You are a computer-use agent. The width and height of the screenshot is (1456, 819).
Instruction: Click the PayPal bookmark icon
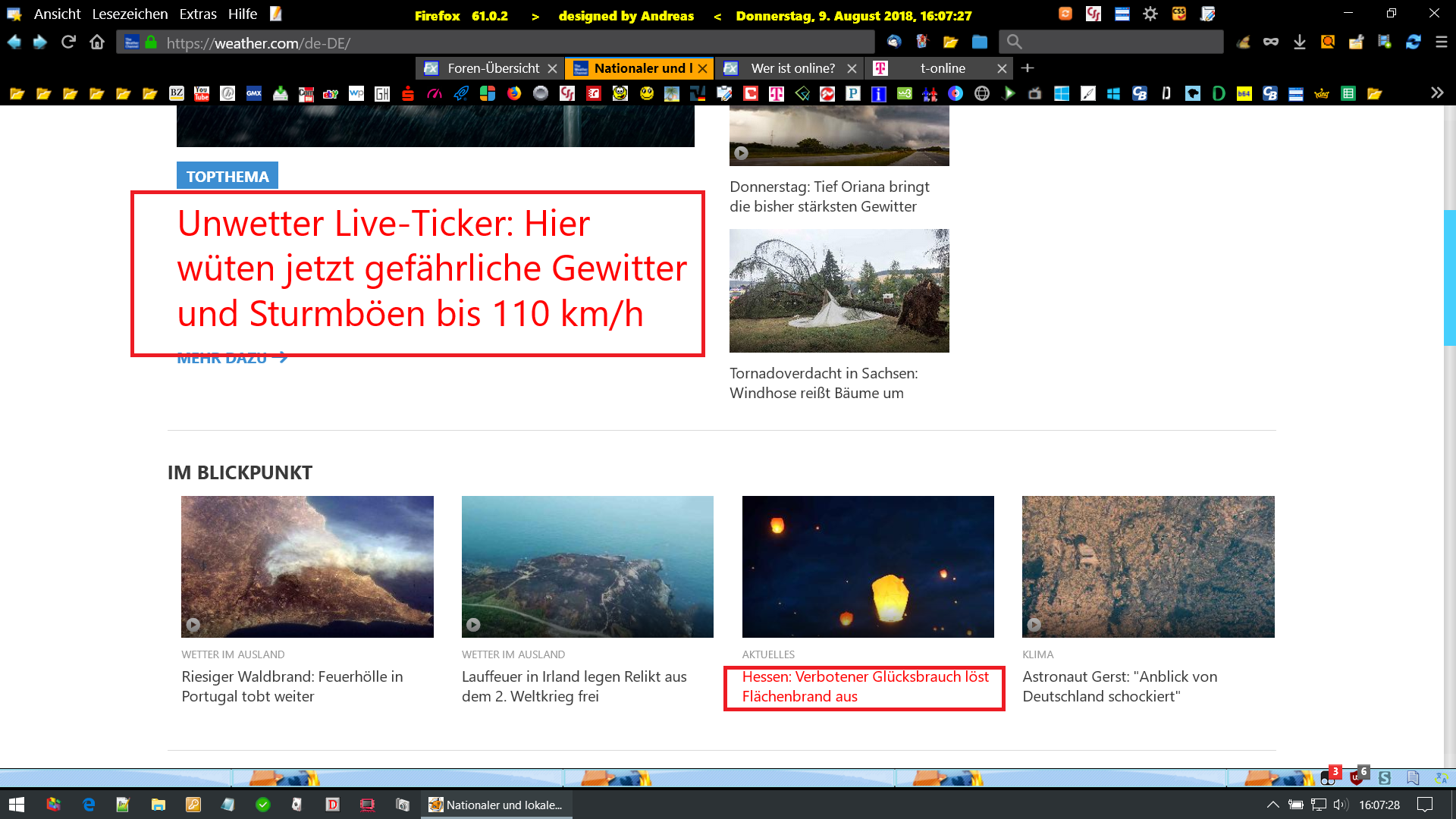click(x=853, y=93)
